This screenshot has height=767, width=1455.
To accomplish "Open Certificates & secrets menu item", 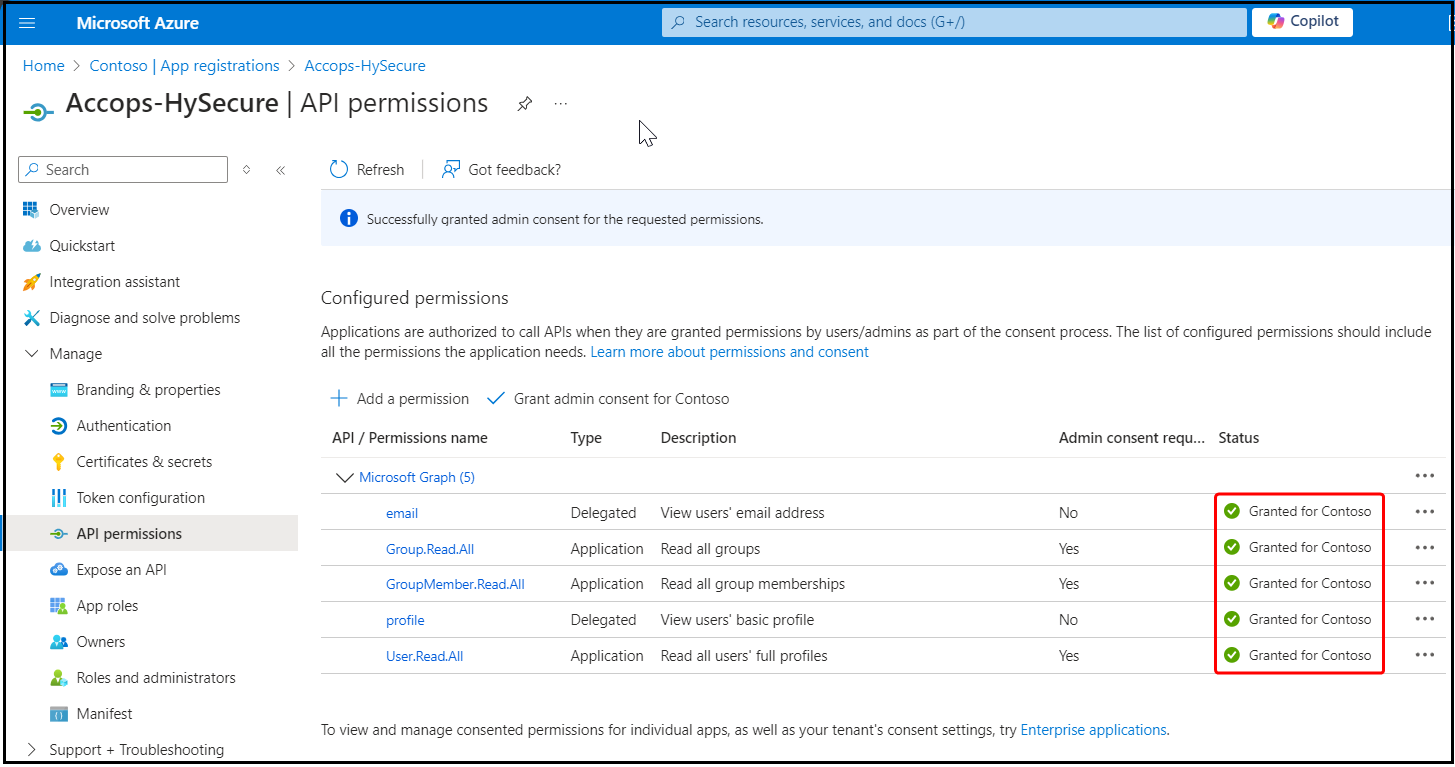I will pos(144,462).
